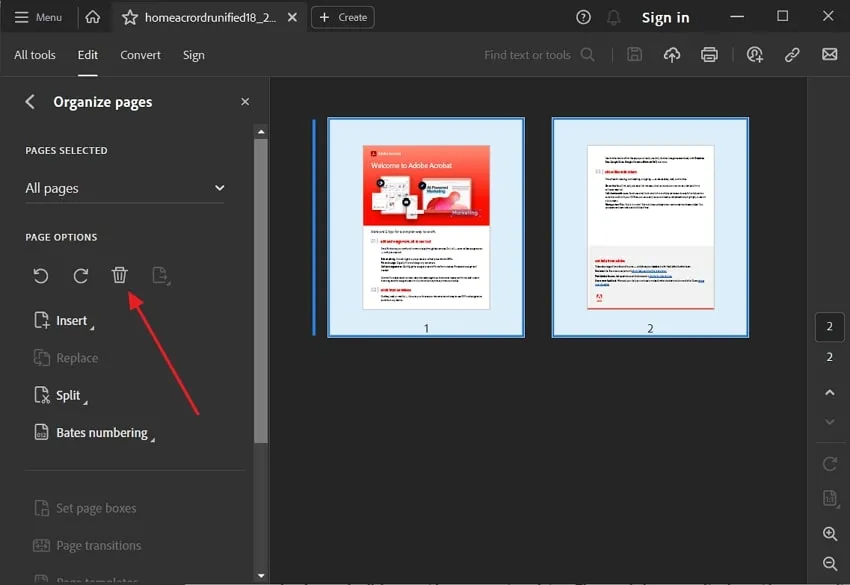Click the extract pages icon
This screenshot has height=585, width=850.
tap(160, 274)
